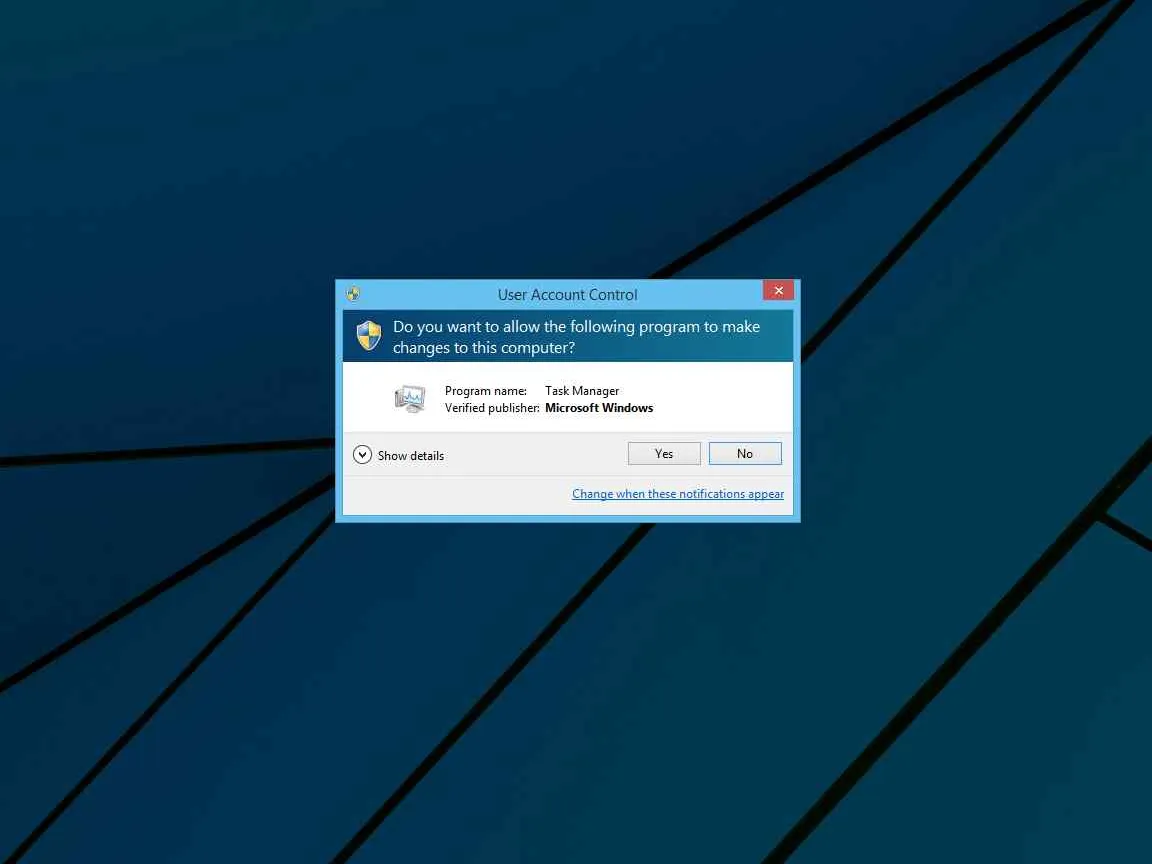Image resolution: width=1152 pixels, height=864 pixels.
Task: Click No to deny the program
Action: [x=745, y=453]
